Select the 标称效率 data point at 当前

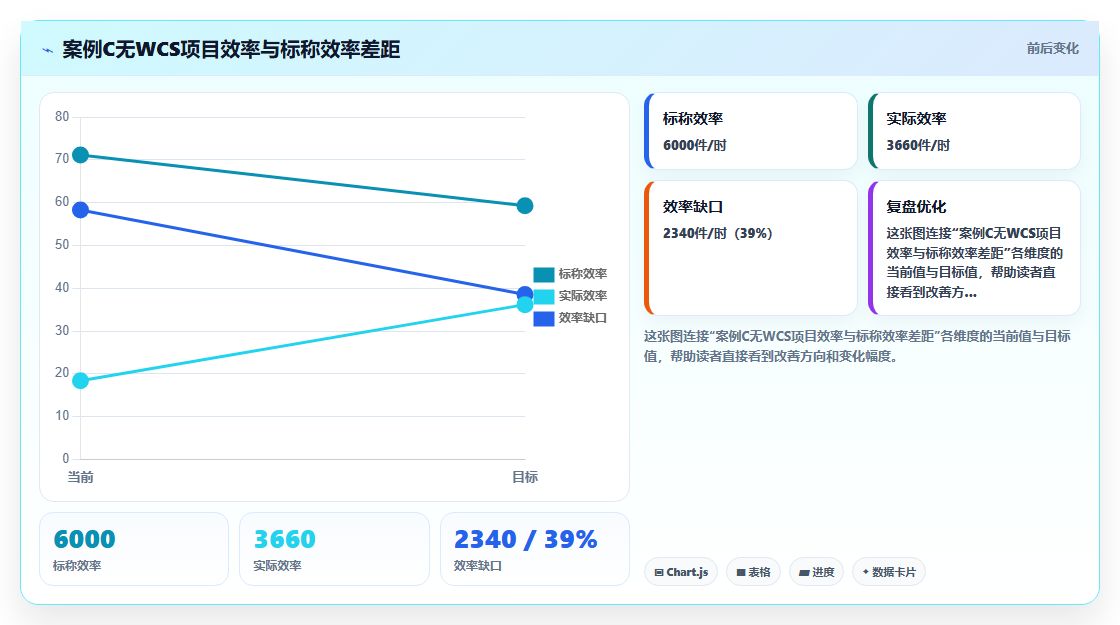coord(81,155)
